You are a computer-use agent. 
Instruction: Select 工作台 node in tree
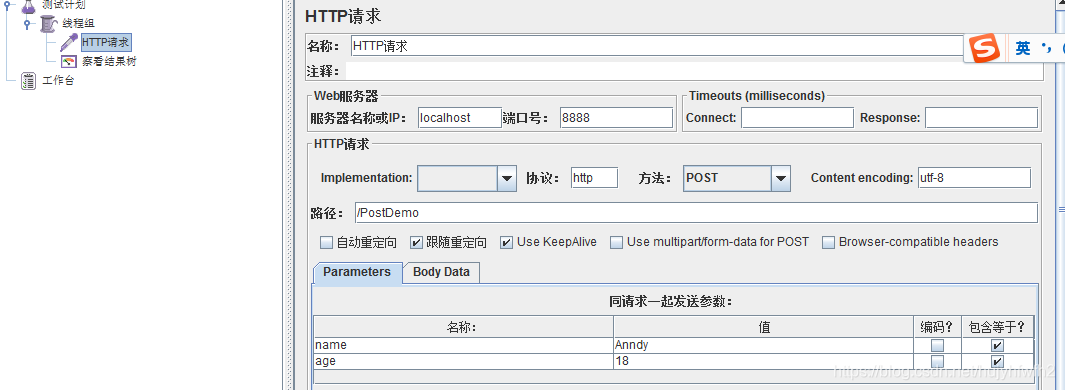(58, 81)
